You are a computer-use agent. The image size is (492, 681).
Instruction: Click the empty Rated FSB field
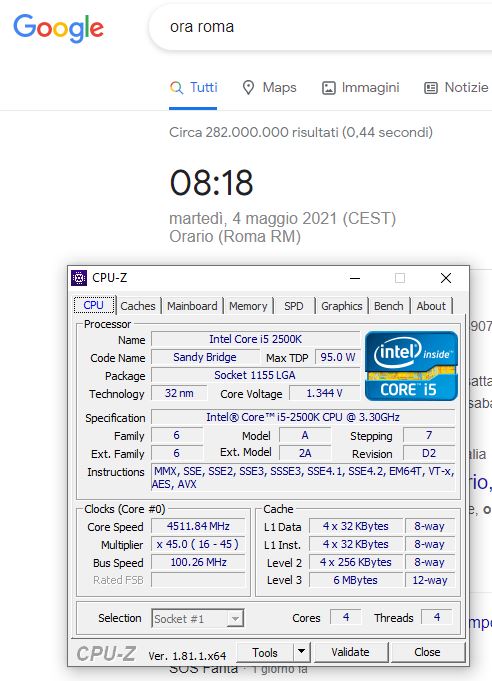(x=198, y=580)
